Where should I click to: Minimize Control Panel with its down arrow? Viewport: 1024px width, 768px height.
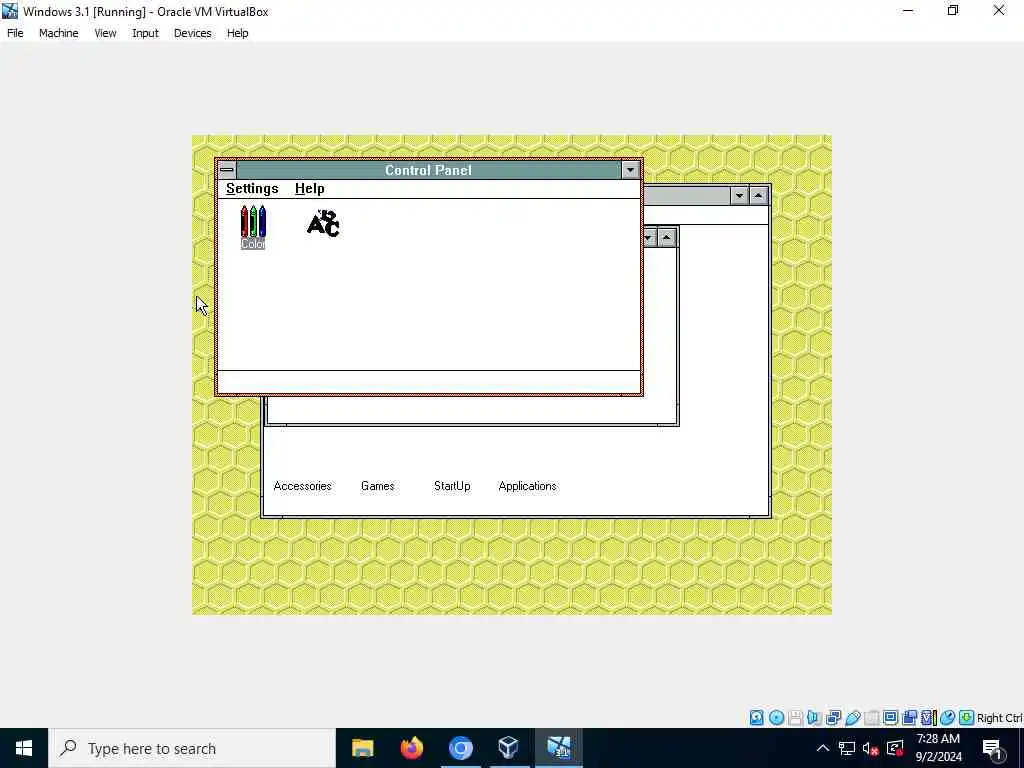(x=630, y=170)
